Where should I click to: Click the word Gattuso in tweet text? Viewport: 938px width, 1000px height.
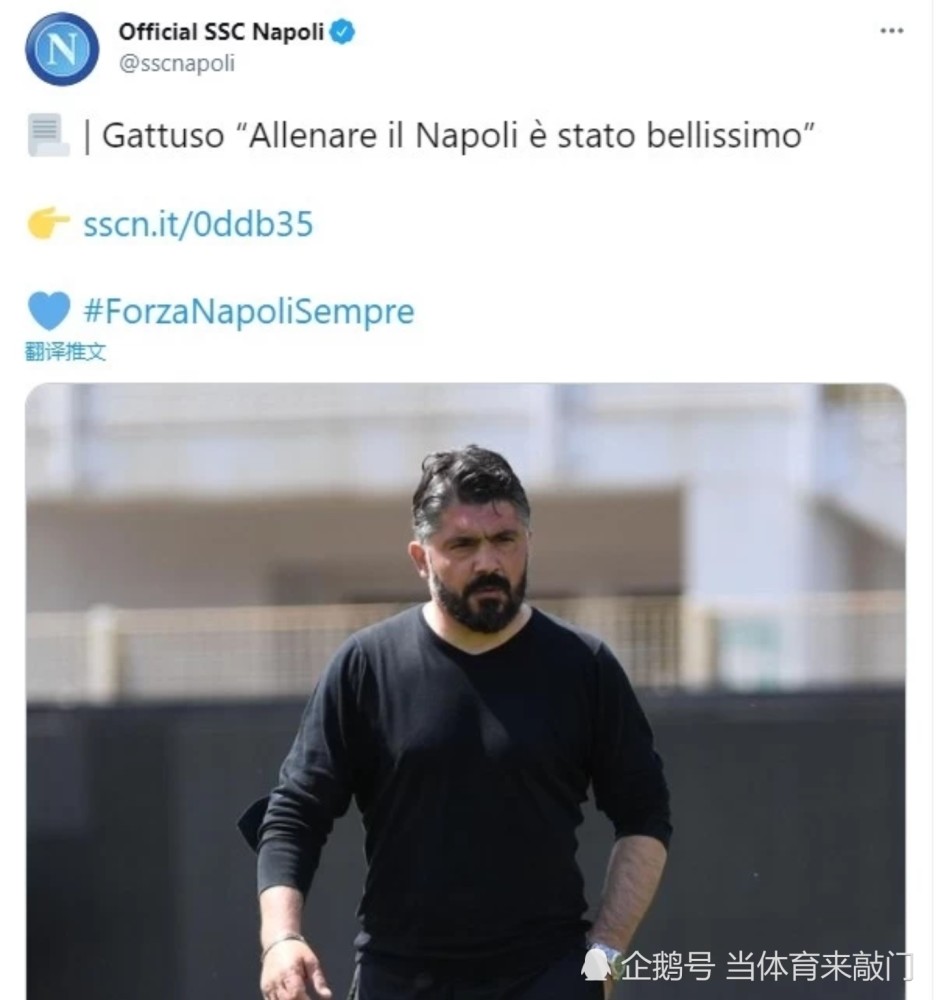point(163,136)
